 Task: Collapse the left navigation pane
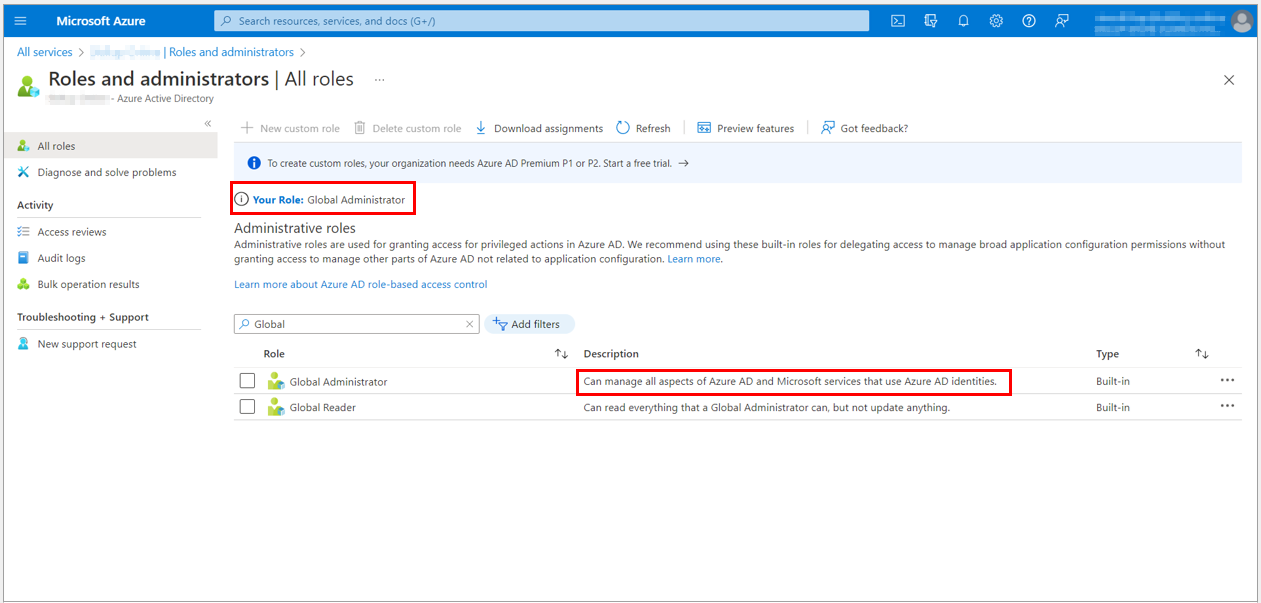(x=208, y=123)
